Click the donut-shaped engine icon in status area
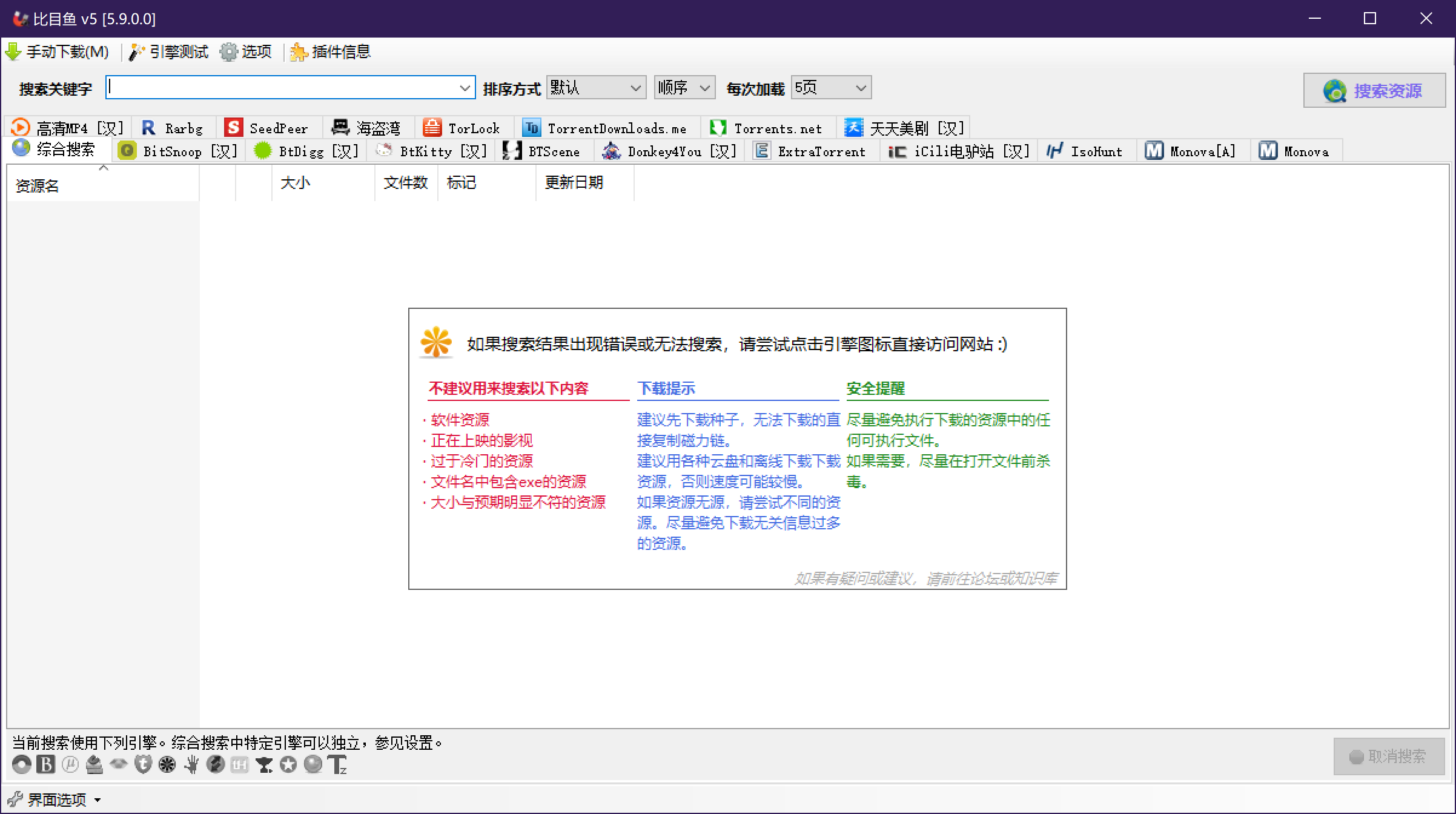The image size is (1456, 814). [22, 764]
